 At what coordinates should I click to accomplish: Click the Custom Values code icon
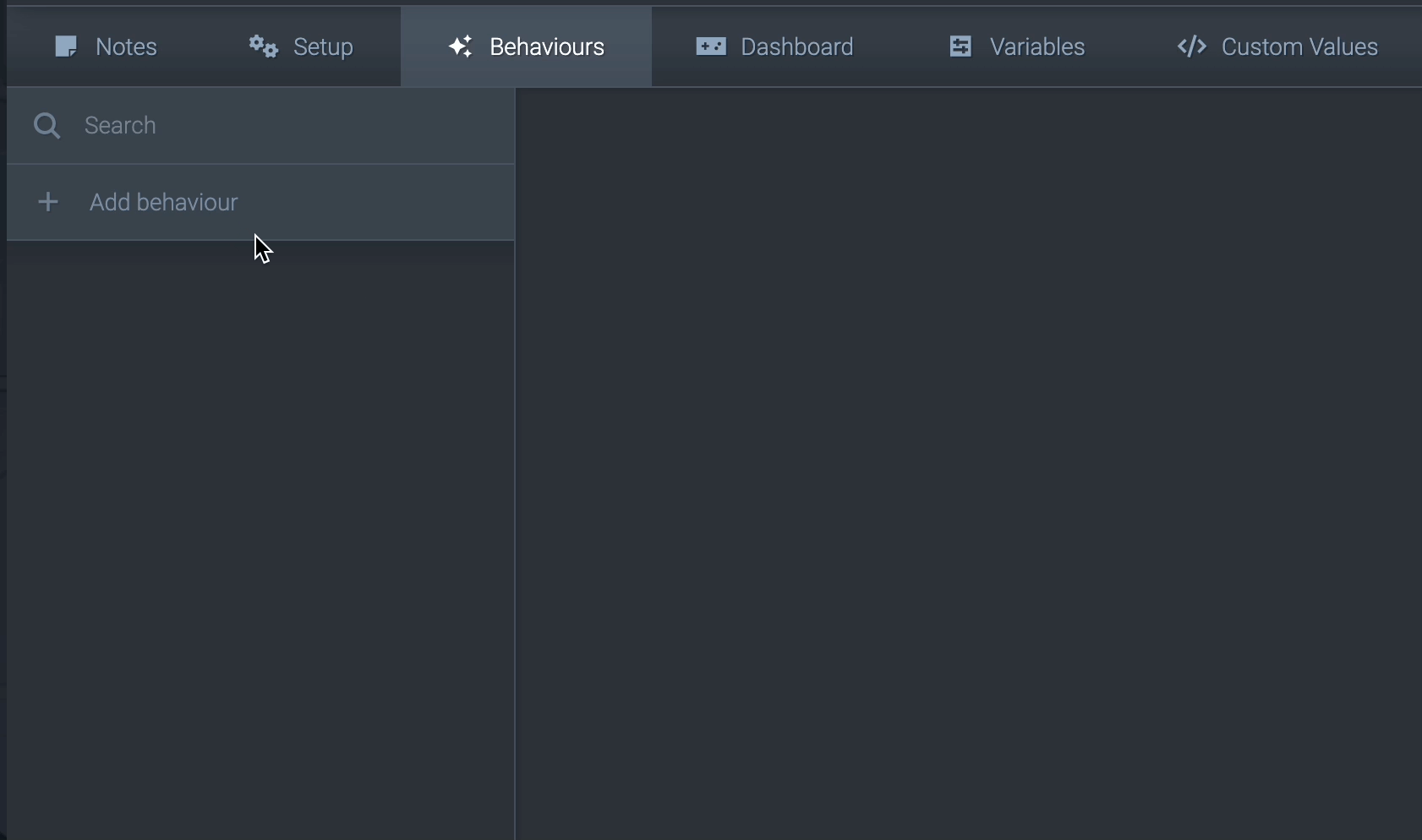(x=1192, y=47)
